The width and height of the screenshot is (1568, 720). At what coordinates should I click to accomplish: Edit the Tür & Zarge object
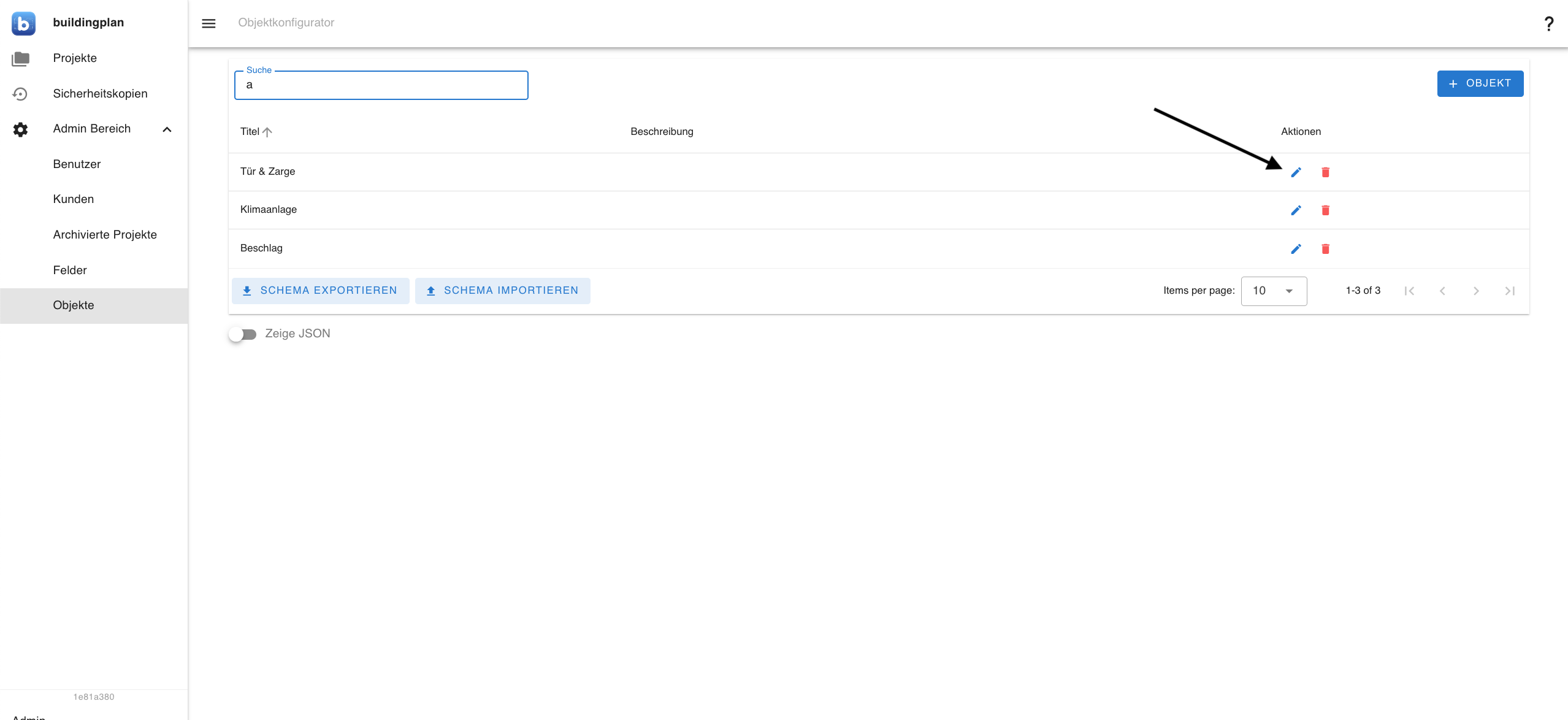click(x=1296, y=172)
